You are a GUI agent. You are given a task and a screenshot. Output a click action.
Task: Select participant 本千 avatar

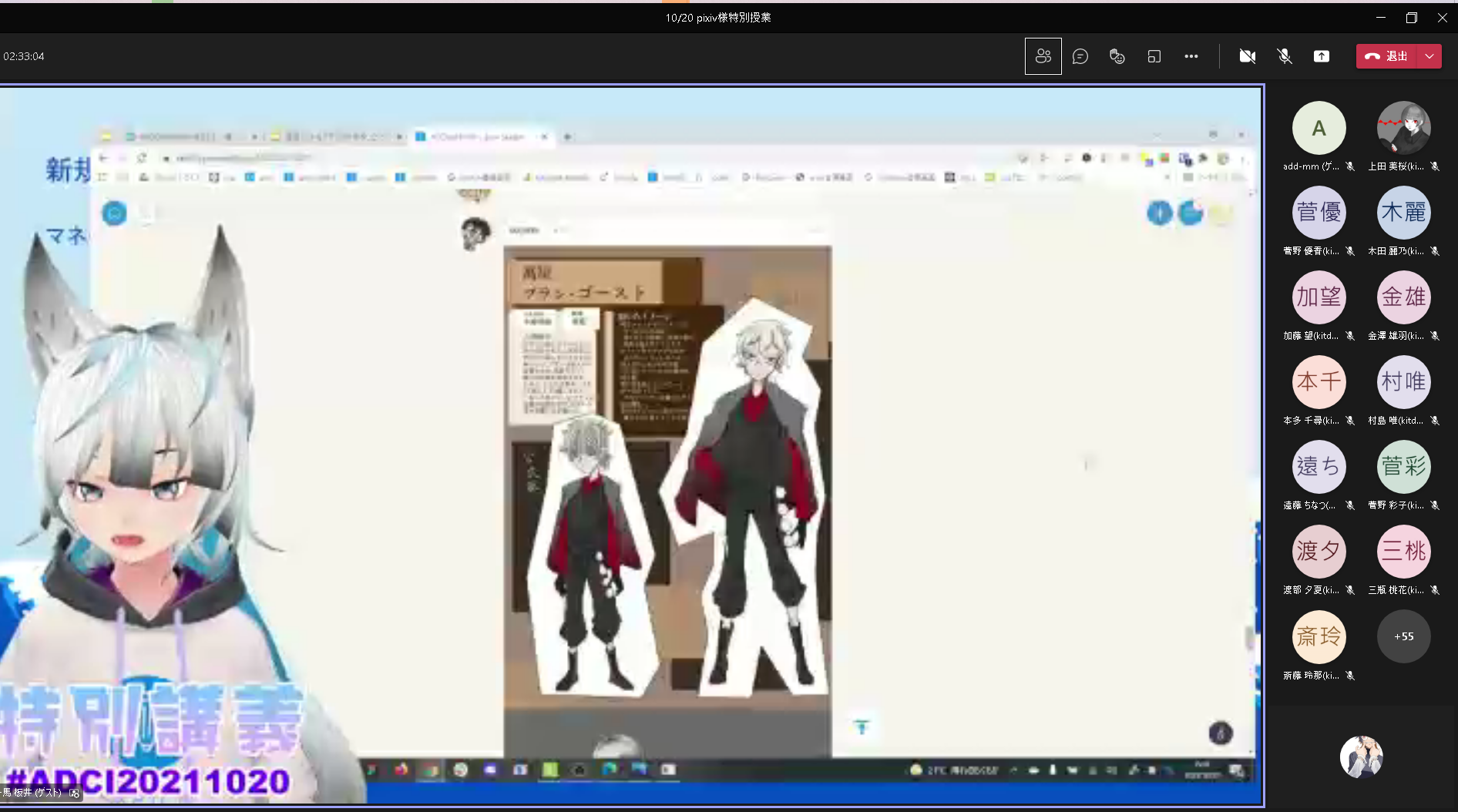1319,382
